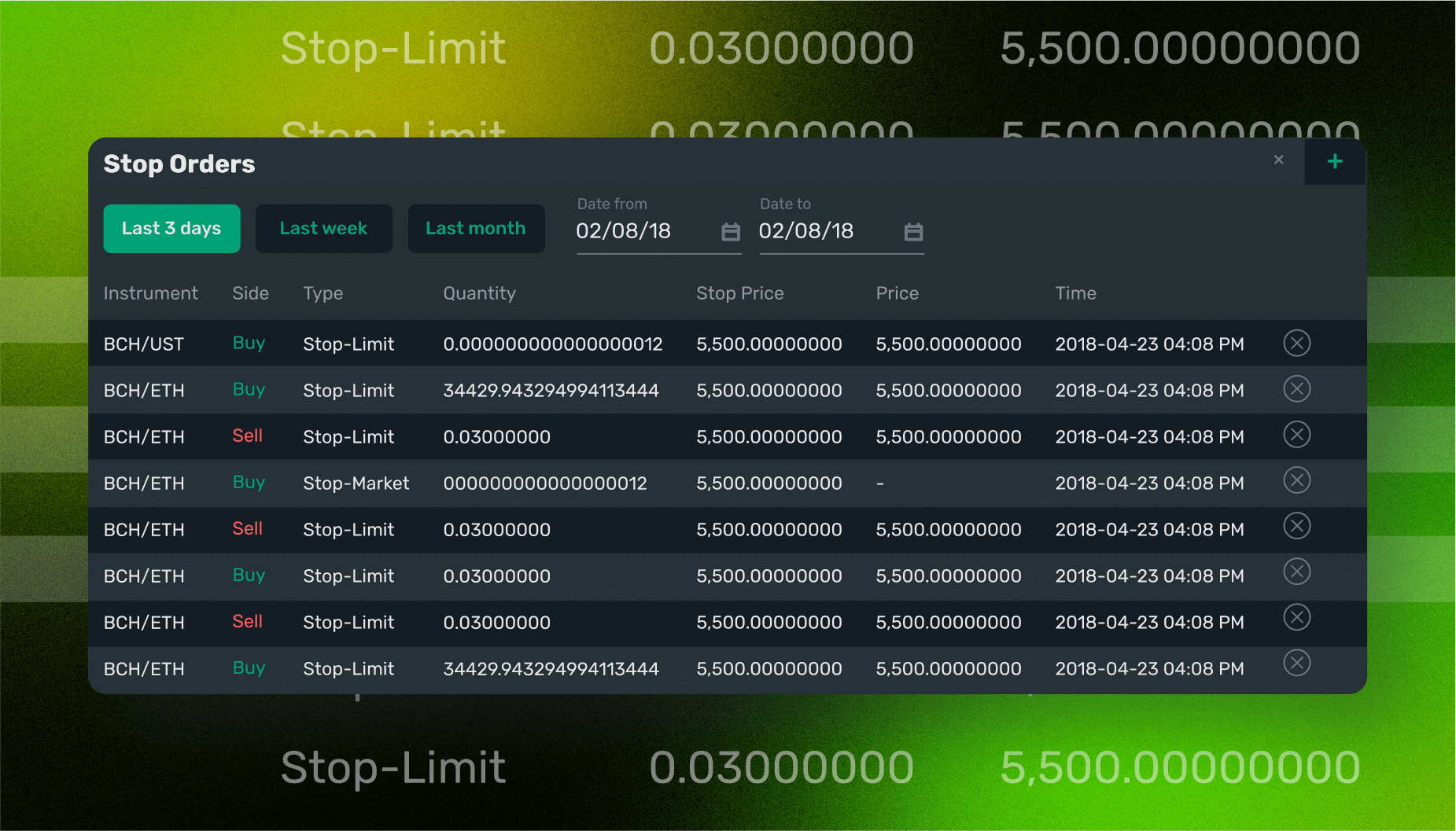The height and width of the screenshot is (831, 1456).
Task: Cancel the BCH/UST Buy stop order
Action: [1296, 344]
